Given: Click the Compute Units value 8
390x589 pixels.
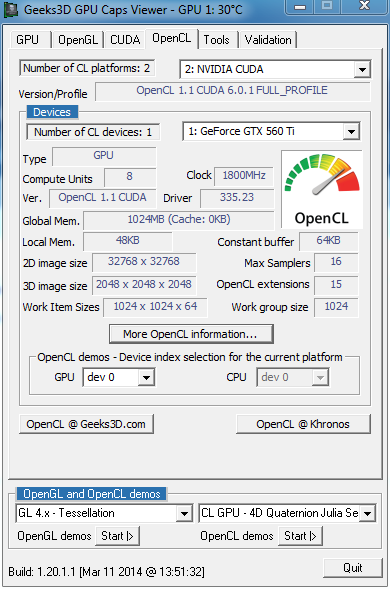Looking at the screenshot, I should (x=130, y=177).
